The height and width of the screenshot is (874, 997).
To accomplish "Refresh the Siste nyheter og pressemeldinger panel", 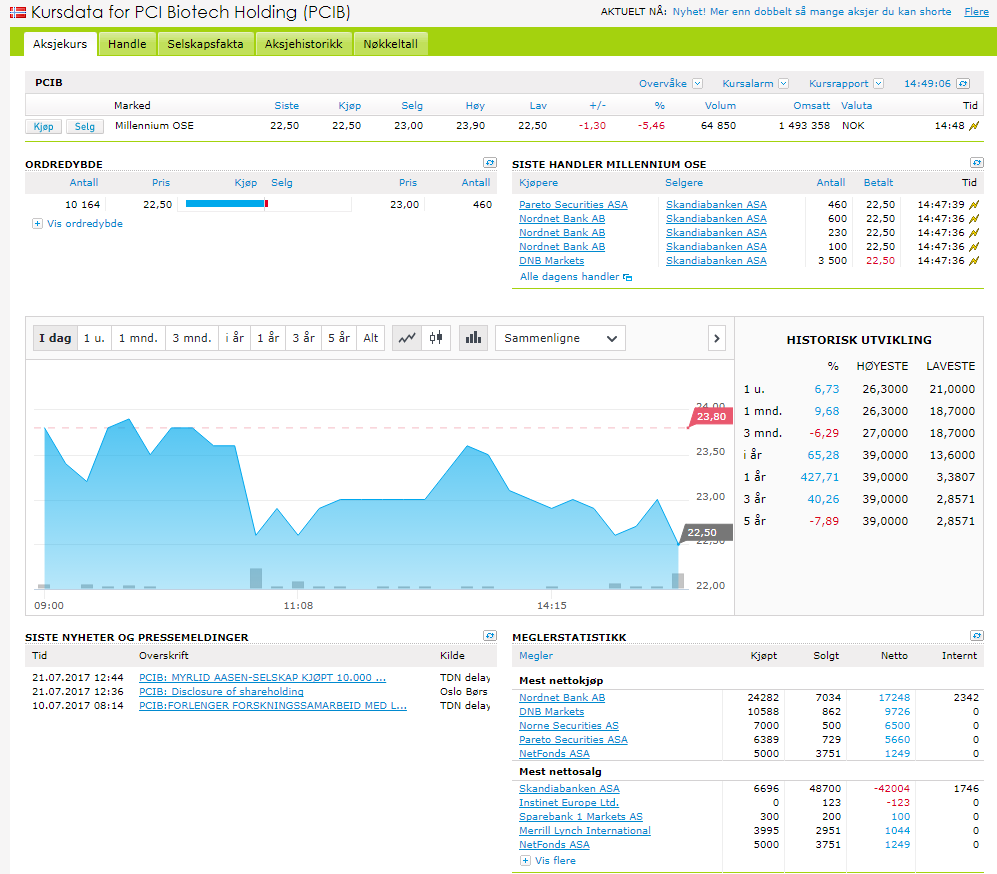I will (490, 636).
